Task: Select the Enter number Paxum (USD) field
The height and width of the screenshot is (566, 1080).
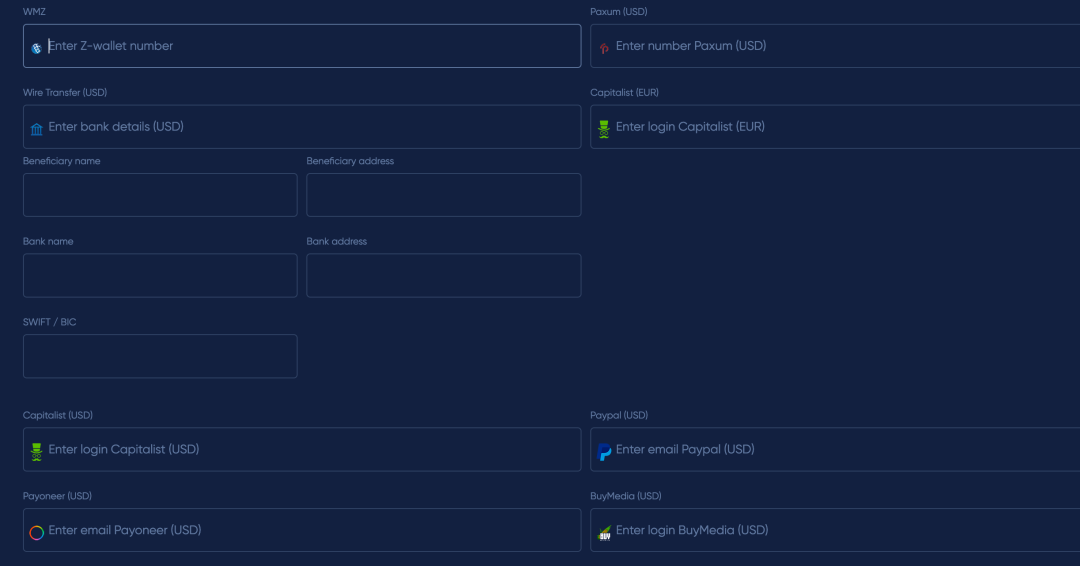Action: [840, 46]
